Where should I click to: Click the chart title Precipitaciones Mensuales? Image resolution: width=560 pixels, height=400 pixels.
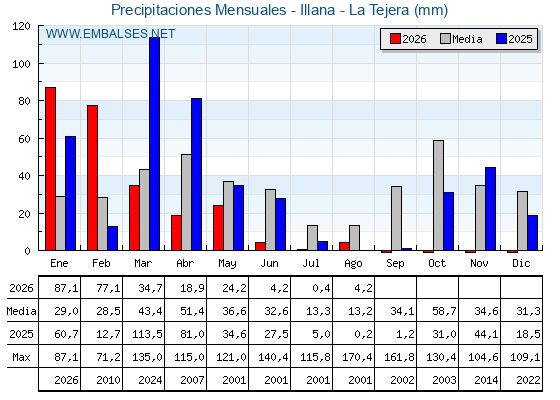coord(199,10)
